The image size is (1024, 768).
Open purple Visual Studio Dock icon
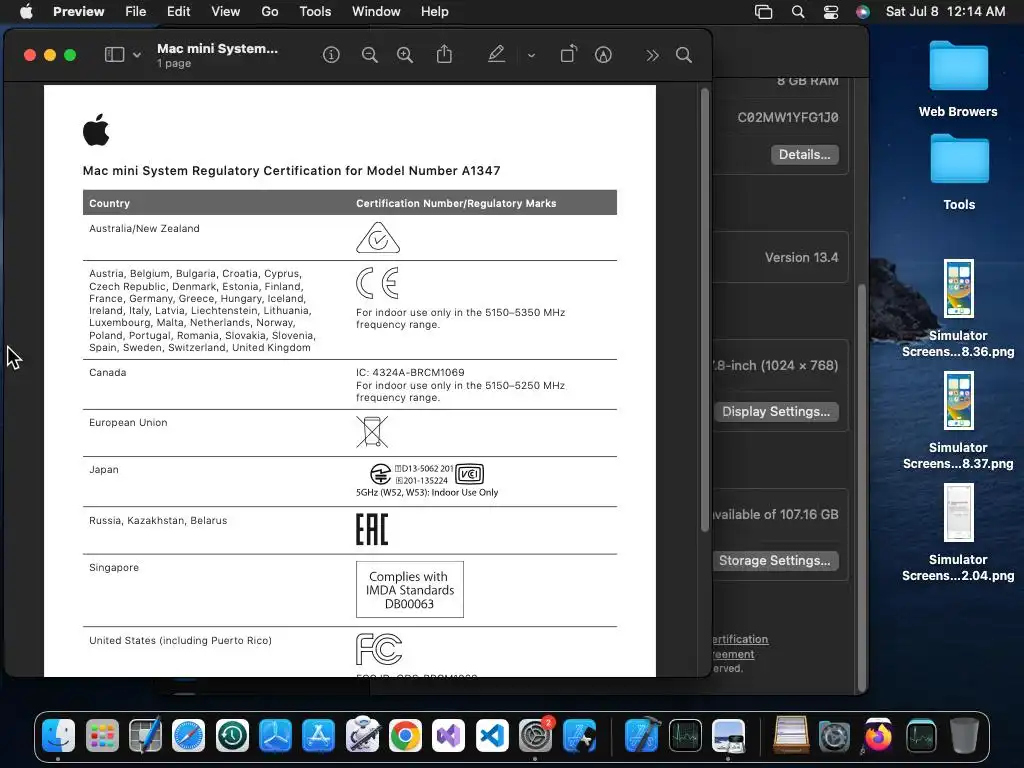(449, 737)
